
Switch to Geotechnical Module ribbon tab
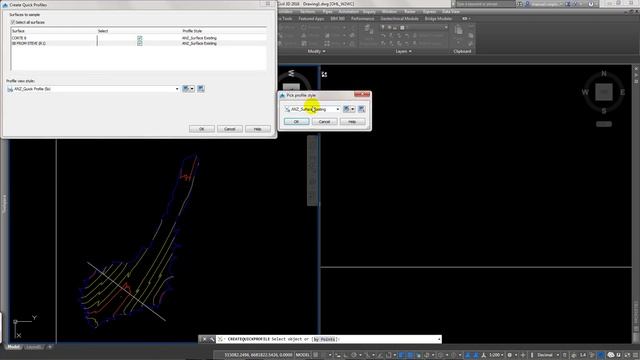pos(399,19)
